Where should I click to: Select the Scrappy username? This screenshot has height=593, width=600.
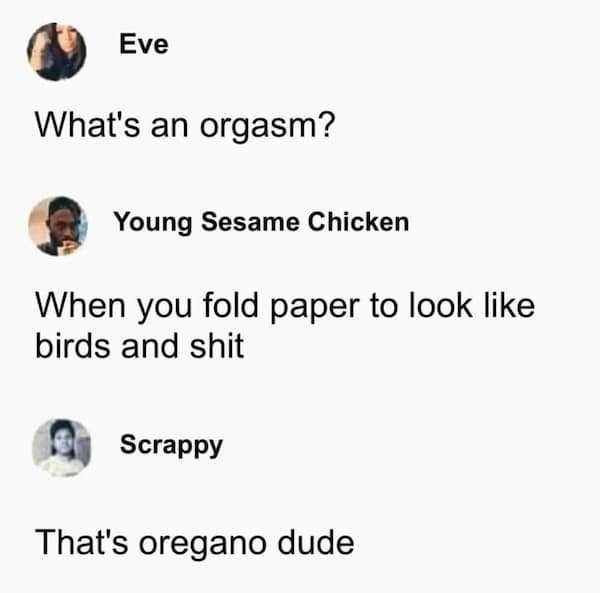171,445
